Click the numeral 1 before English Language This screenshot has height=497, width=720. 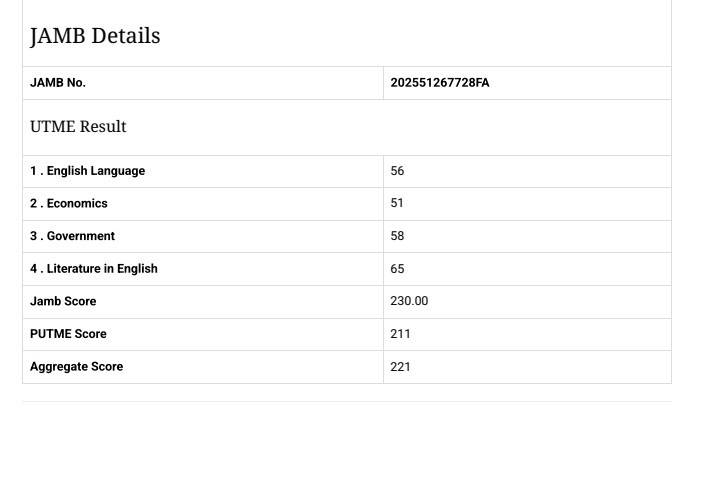point(33,171)
